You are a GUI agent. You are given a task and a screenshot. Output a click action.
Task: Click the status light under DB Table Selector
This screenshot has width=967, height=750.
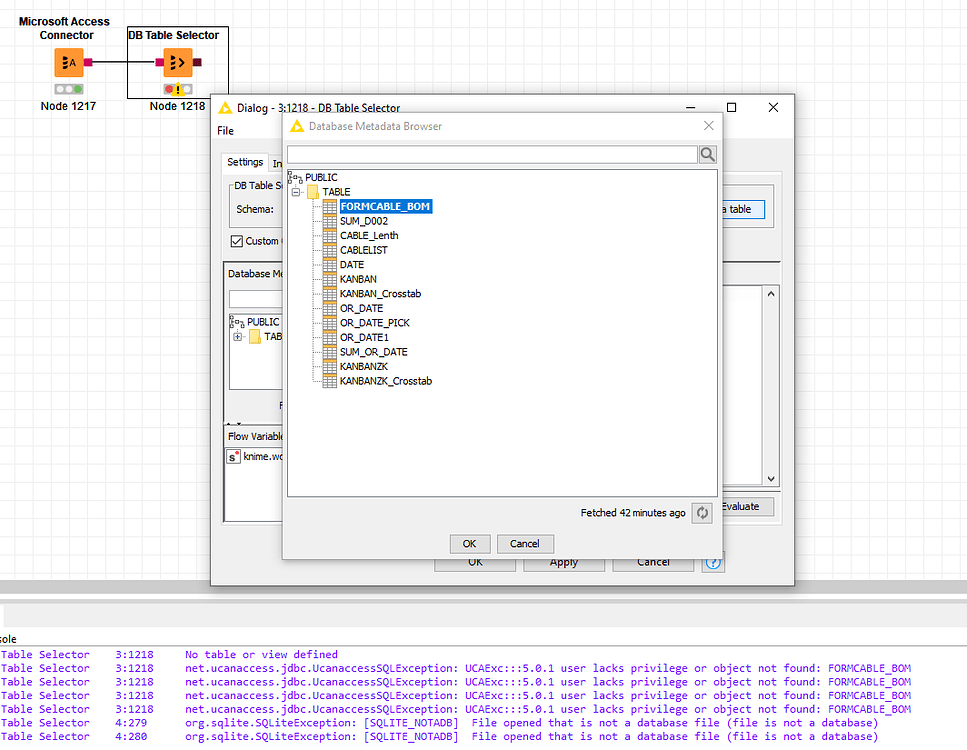click(x=167, y=89)
